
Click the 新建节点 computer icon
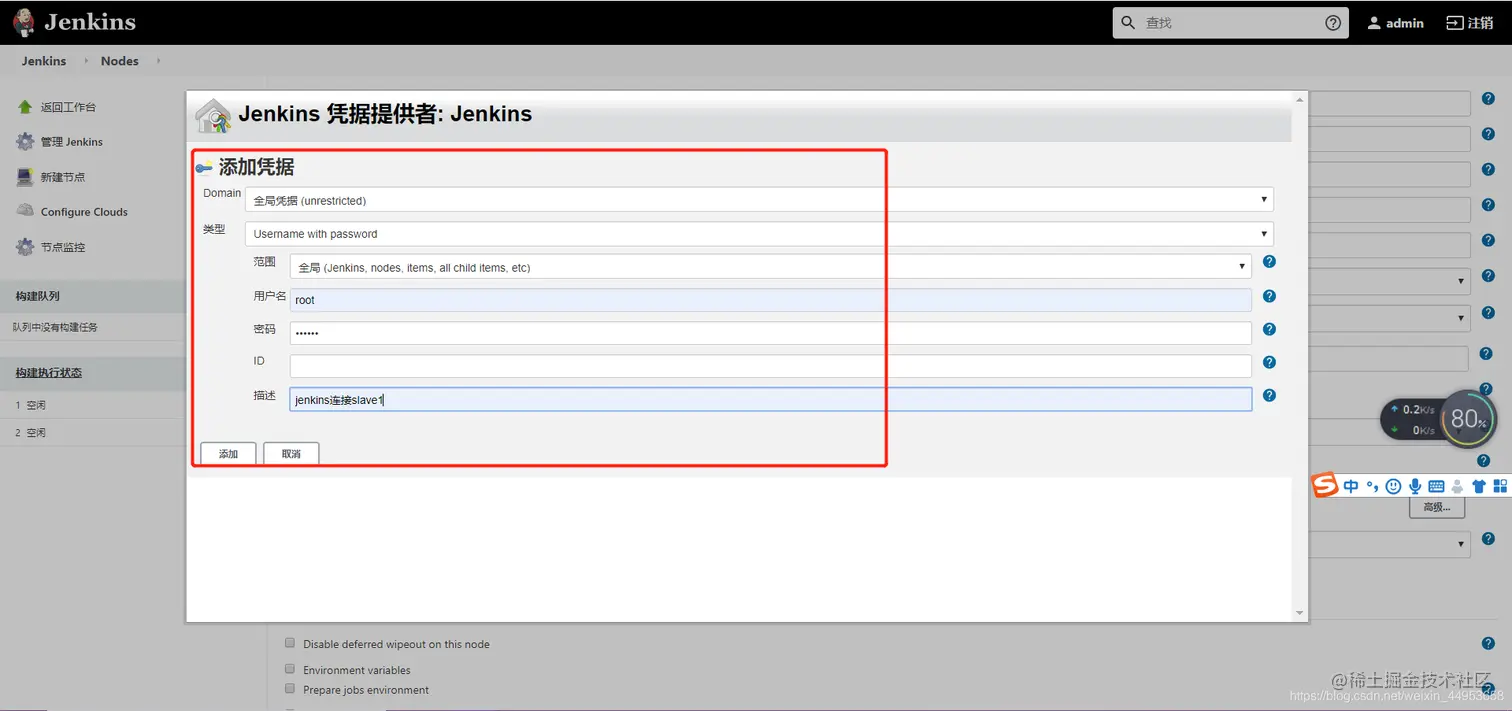(x=25, y=177)
